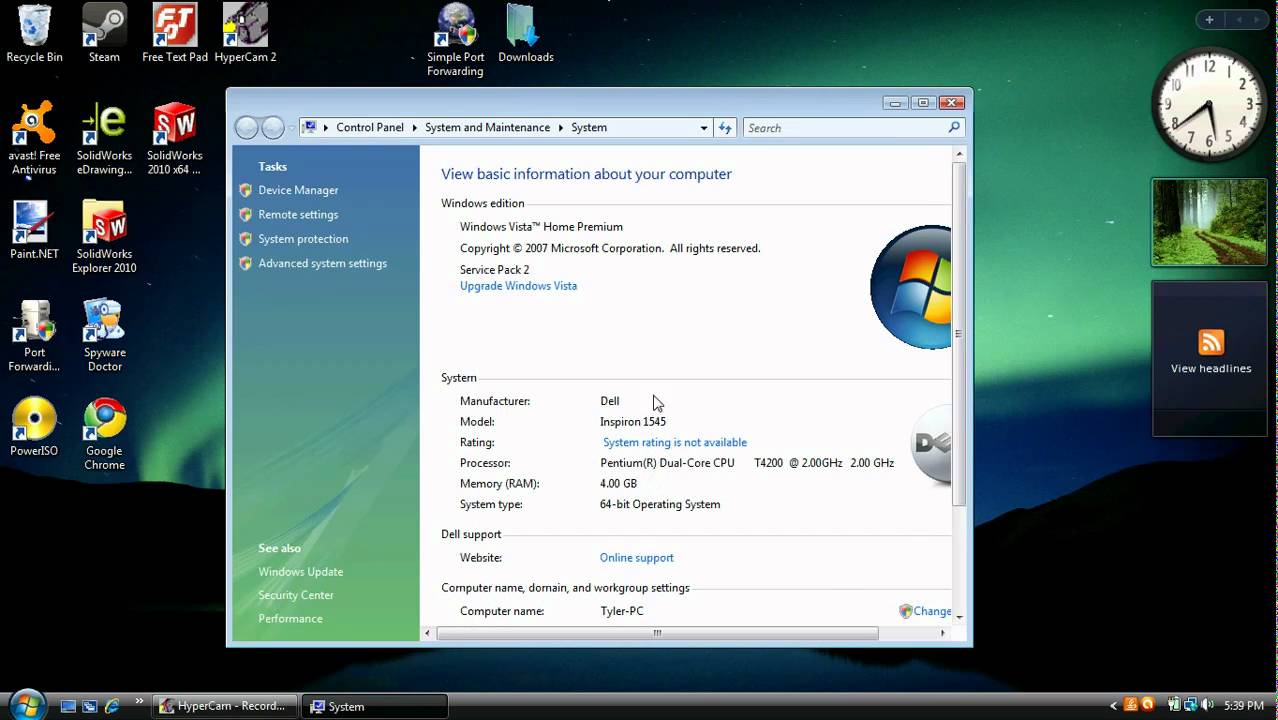Open Performance link in sidebar
1278x720 pixels.
(x=290, y=618)
